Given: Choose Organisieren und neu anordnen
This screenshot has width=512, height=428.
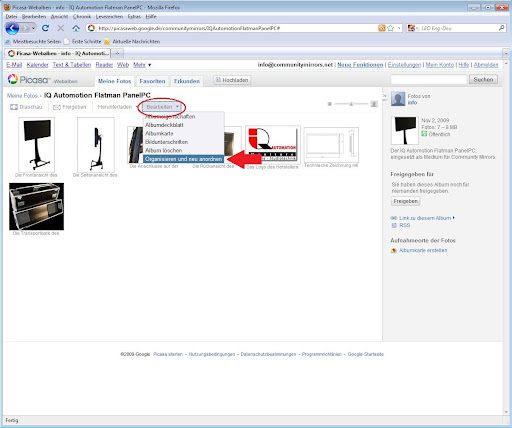Looking at the screenshot, I should (x=183, y=159).
